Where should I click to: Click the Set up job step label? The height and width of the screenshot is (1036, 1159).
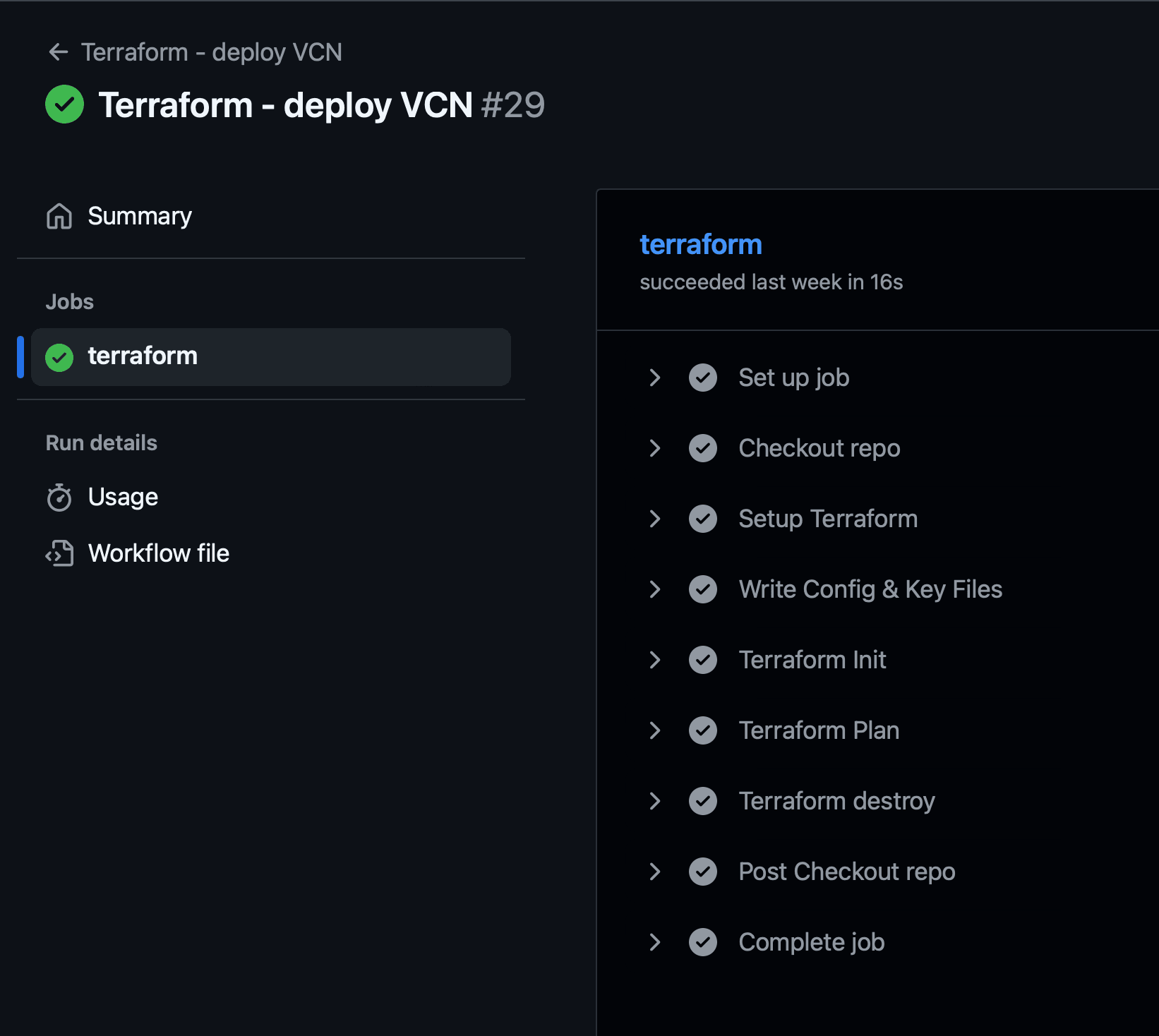pos(794,378)
